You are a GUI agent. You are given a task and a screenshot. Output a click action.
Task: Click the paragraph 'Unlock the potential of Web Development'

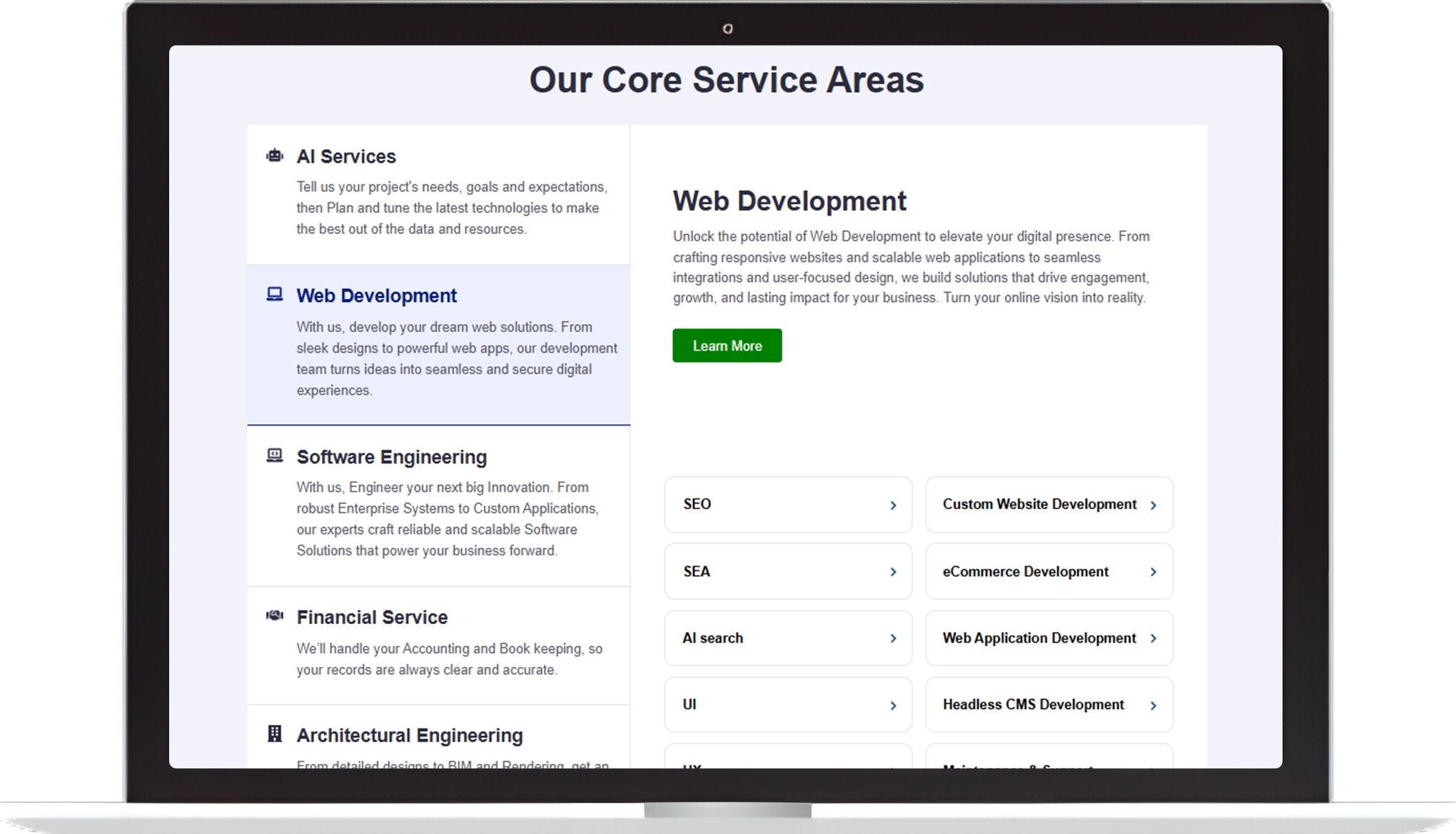click(911, 267)
